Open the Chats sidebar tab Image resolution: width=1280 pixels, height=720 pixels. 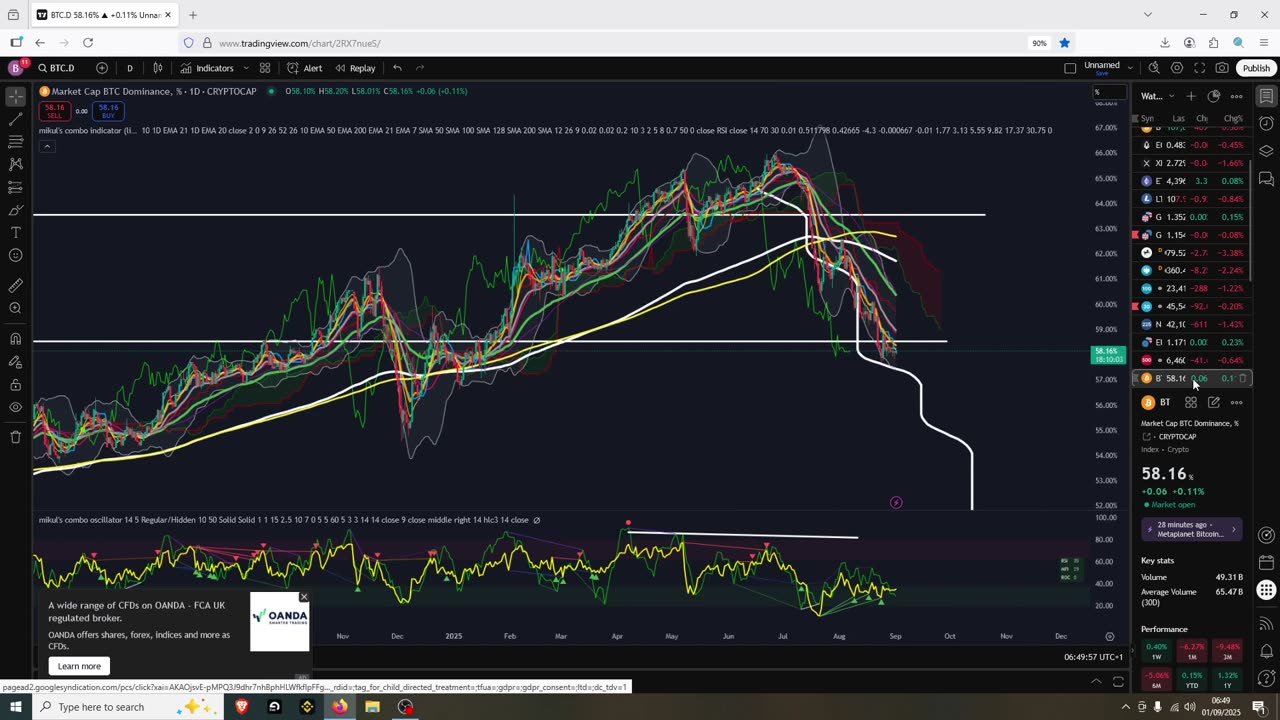[x=1266, y=179]
